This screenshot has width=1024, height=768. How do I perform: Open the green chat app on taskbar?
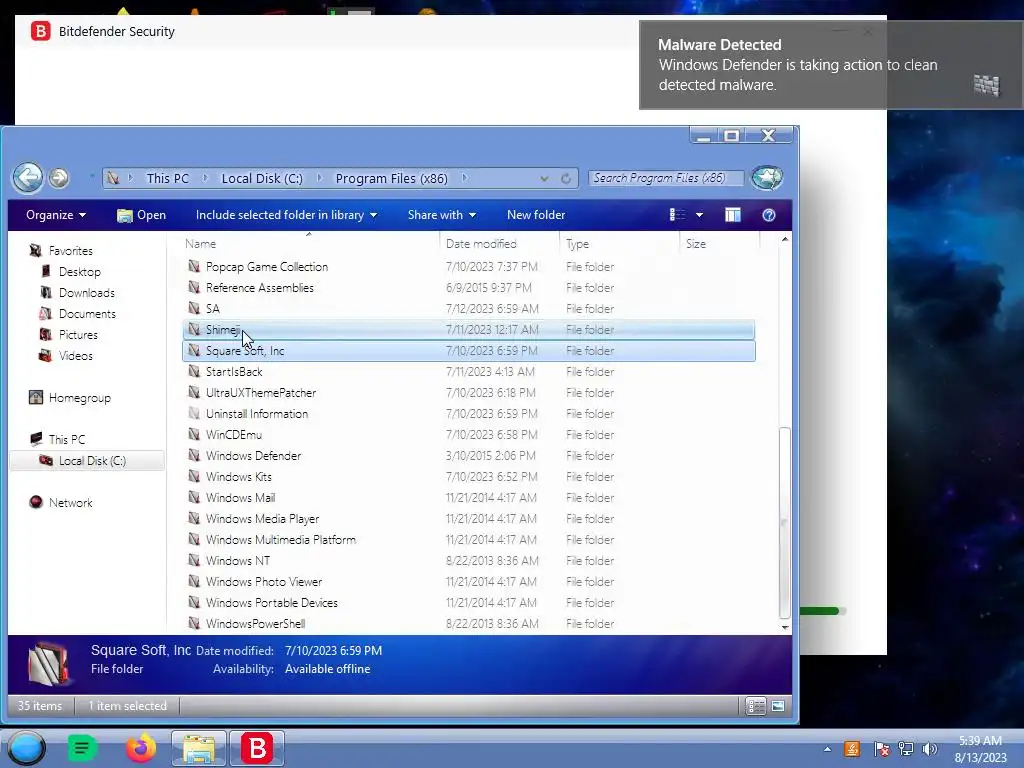[x=82, y=748]
